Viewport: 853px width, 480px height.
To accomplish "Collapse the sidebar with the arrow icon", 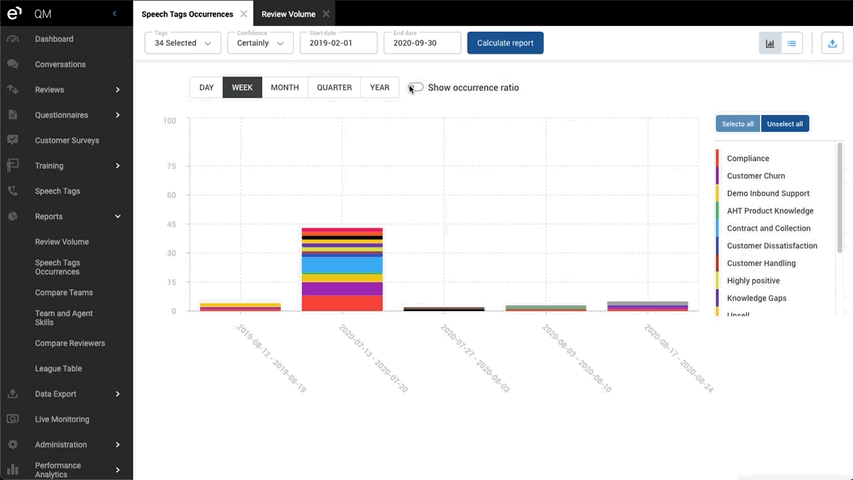I will coord(114,14).
